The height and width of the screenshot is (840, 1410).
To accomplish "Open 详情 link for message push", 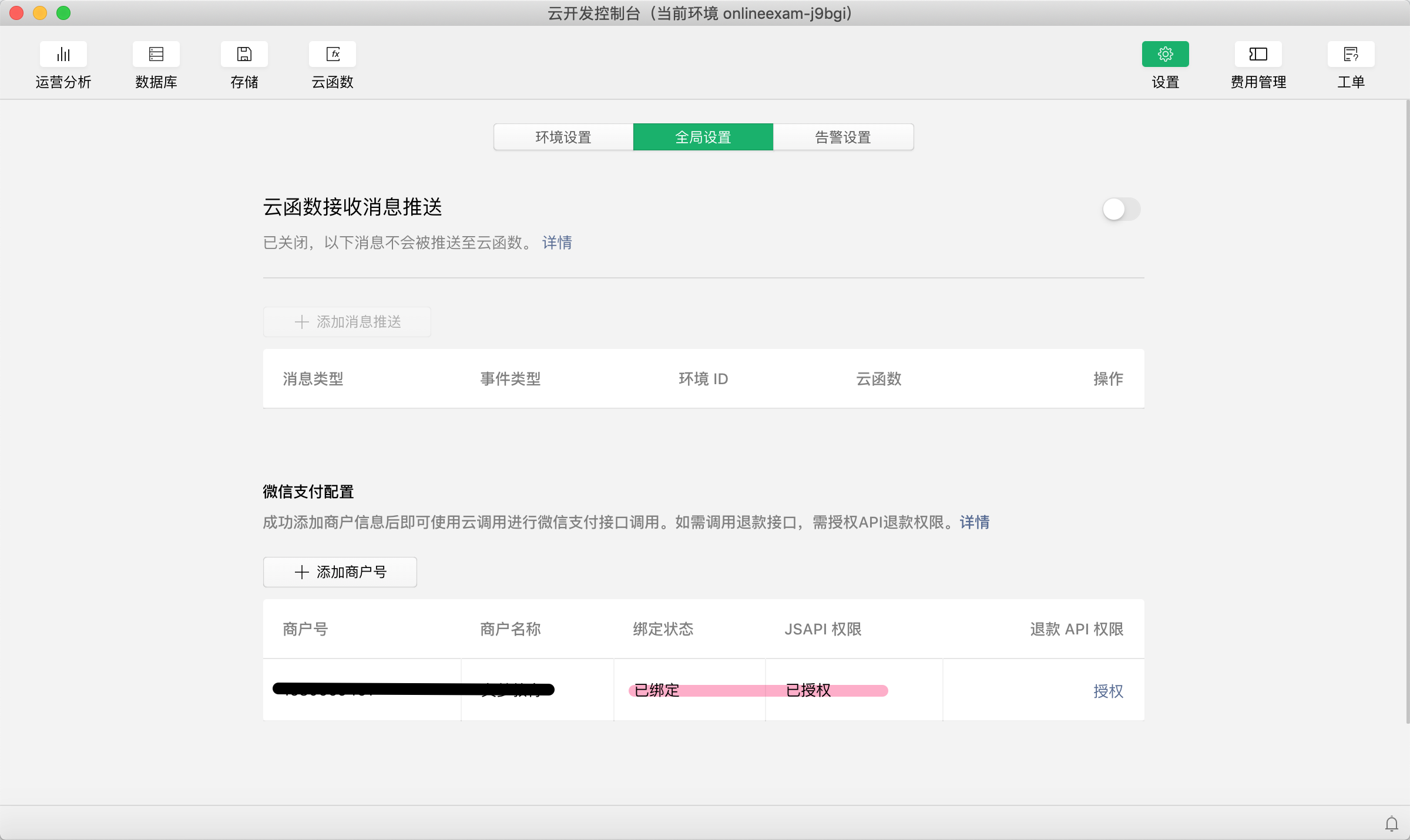I will [557, 243].
